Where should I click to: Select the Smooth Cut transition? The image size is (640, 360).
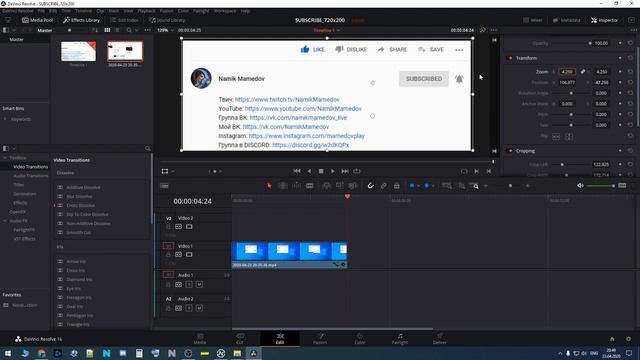click(x=79, y=232)
